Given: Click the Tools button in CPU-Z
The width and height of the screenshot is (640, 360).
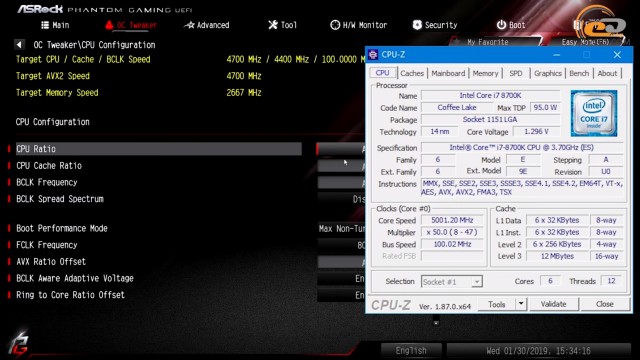Looking at the screenshot, I should 496,304.
